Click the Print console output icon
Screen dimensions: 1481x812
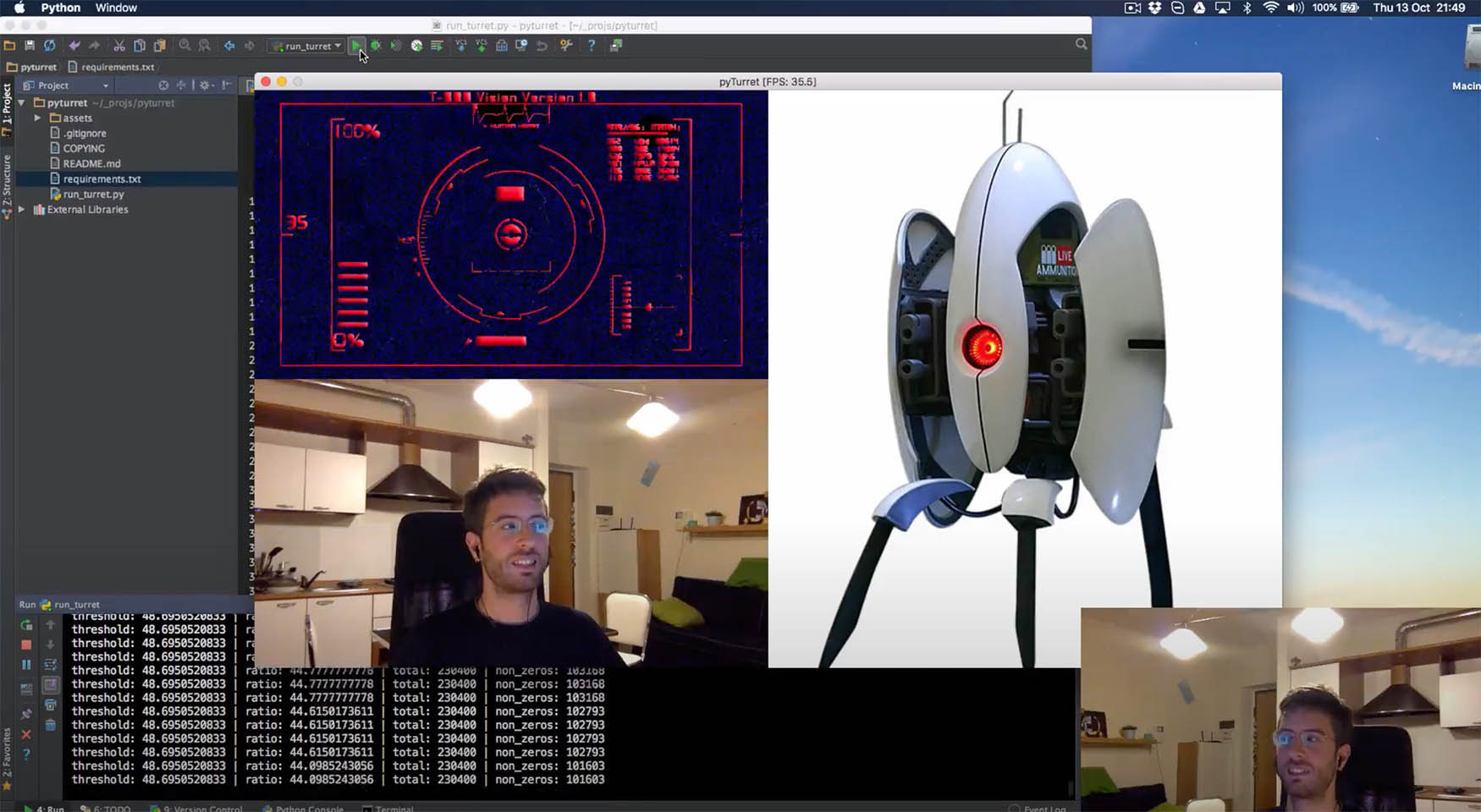coord(51,705)
